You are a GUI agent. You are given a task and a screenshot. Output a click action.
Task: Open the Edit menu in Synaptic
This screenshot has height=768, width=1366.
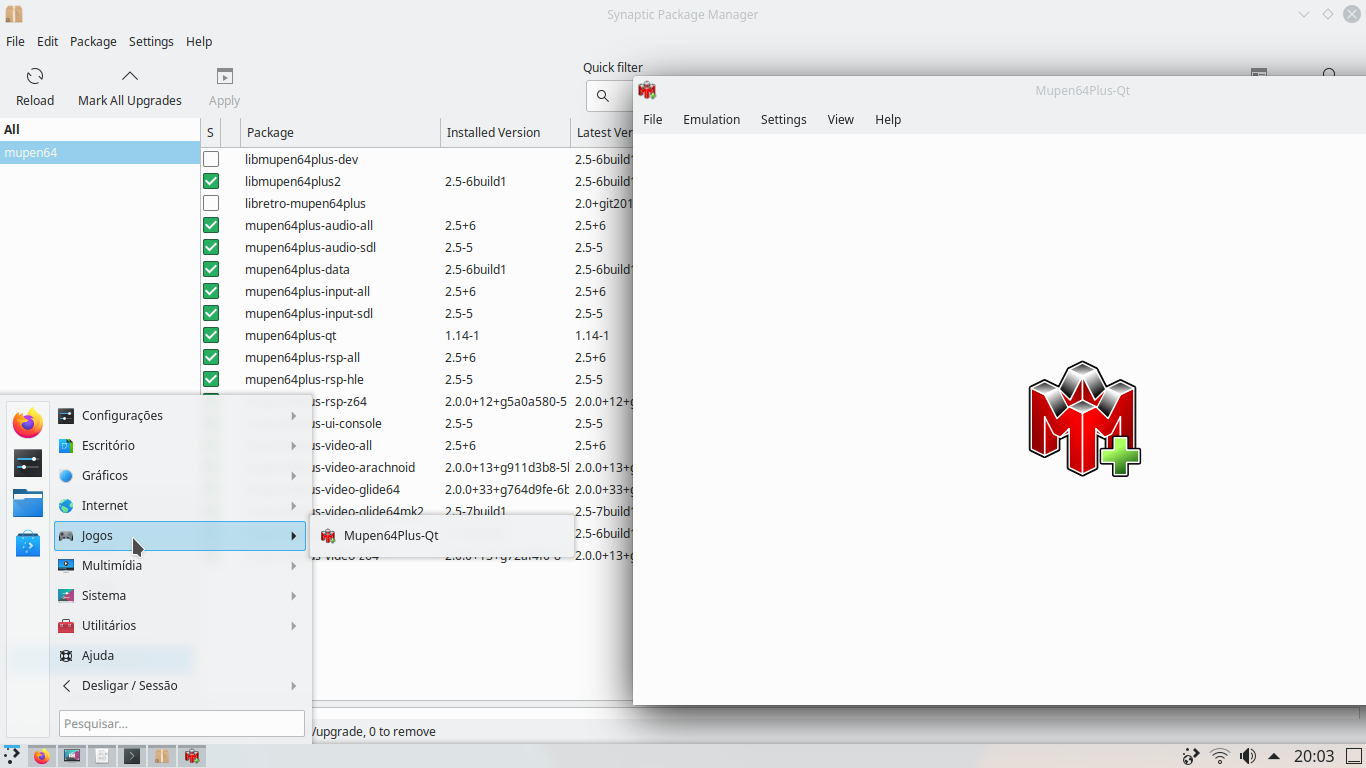[x=47, y=41]
